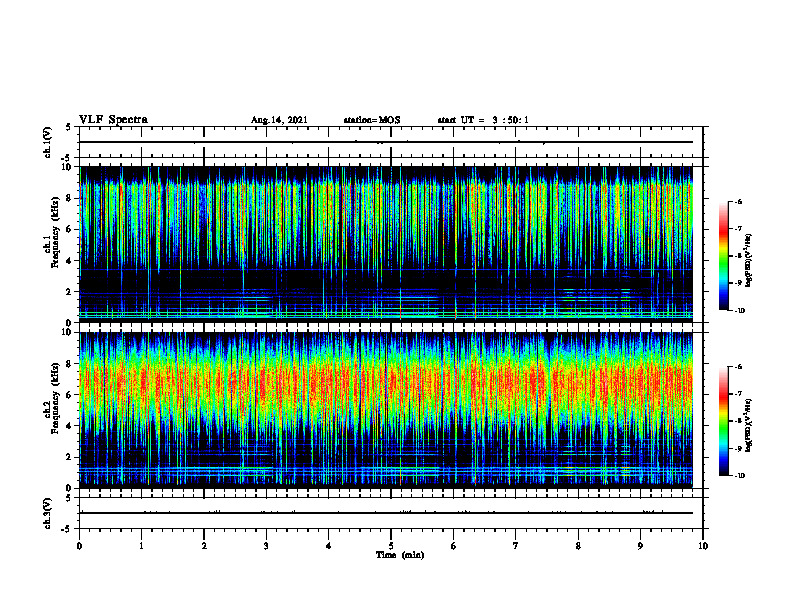Select the ch.2 color bar log(PSD) label
The image size is (792, 612).
pos(749,426)
